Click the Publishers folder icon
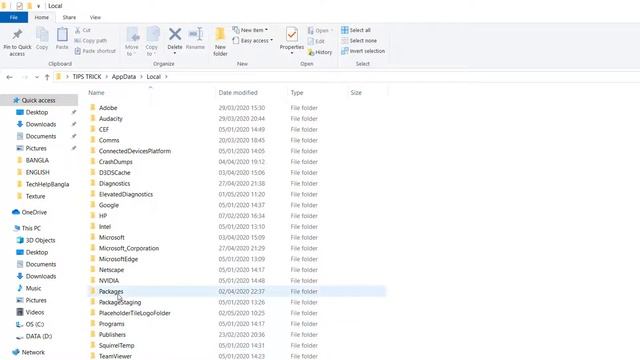Image resolution: width=640 pixels, height=360 pixels. click(x=93, y=334)
